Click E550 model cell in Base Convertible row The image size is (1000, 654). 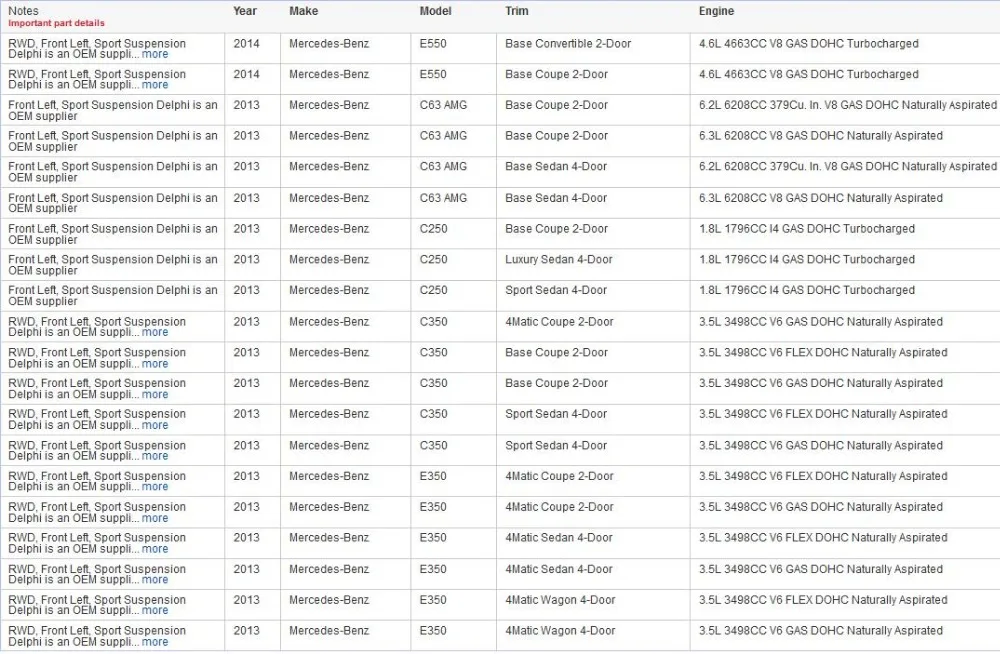click(433, 43)
